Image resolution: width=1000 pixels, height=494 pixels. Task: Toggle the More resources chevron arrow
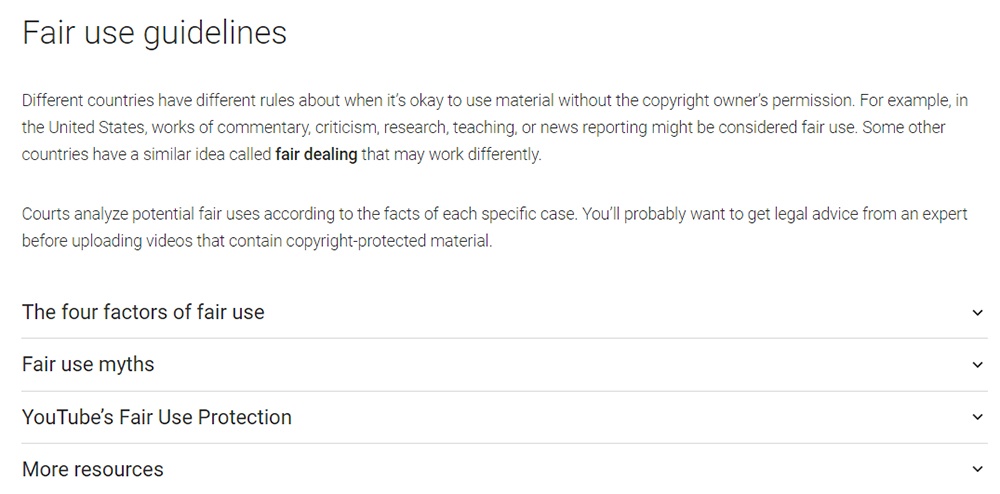click(977, 469)
